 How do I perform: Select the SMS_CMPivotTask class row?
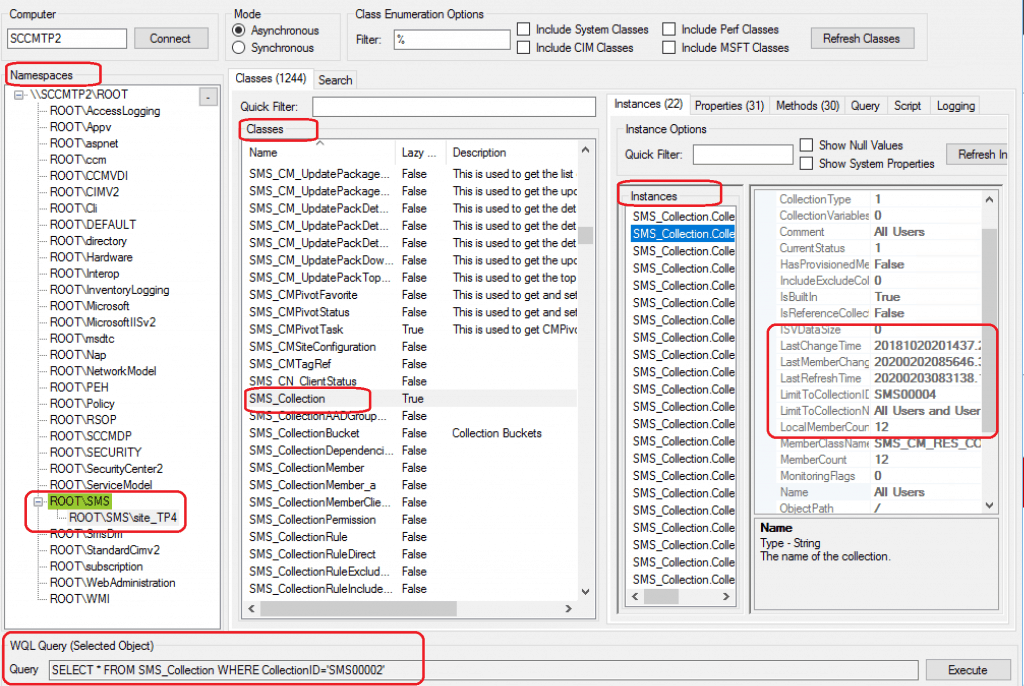(x=409, y=329)
